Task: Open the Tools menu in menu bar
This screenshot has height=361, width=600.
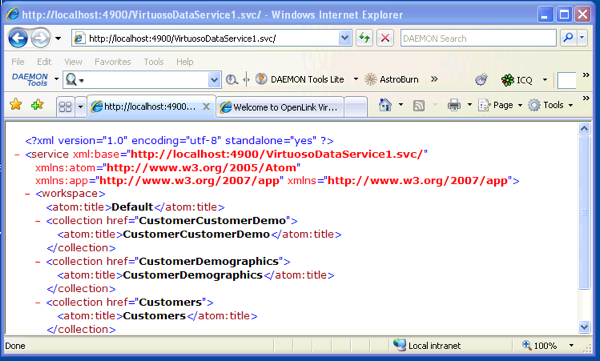Action: coord(153,62)
